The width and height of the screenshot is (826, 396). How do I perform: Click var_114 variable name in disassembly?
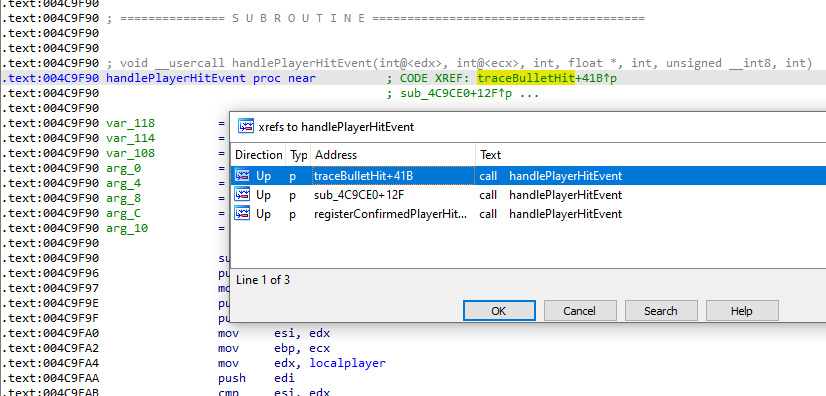pos(131,138)
